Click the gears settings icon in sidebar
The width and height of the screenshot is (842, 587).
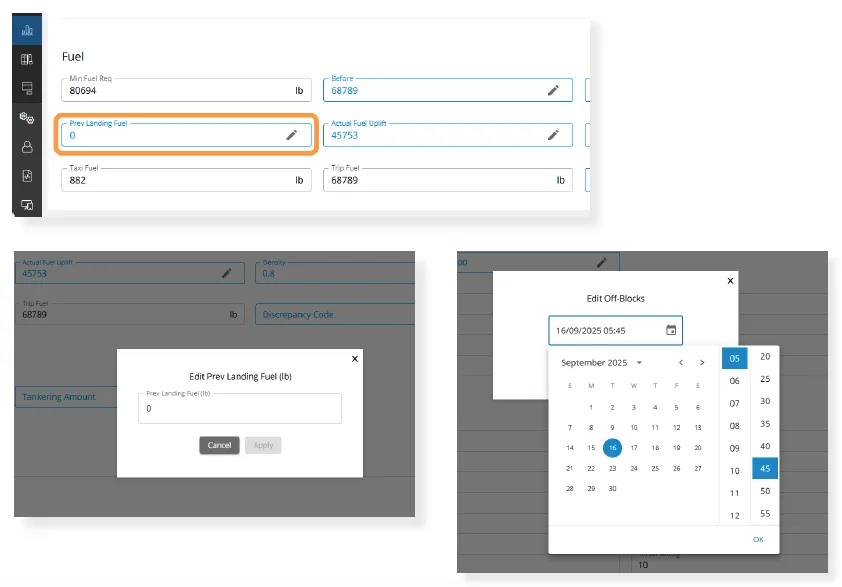point(27,117)
